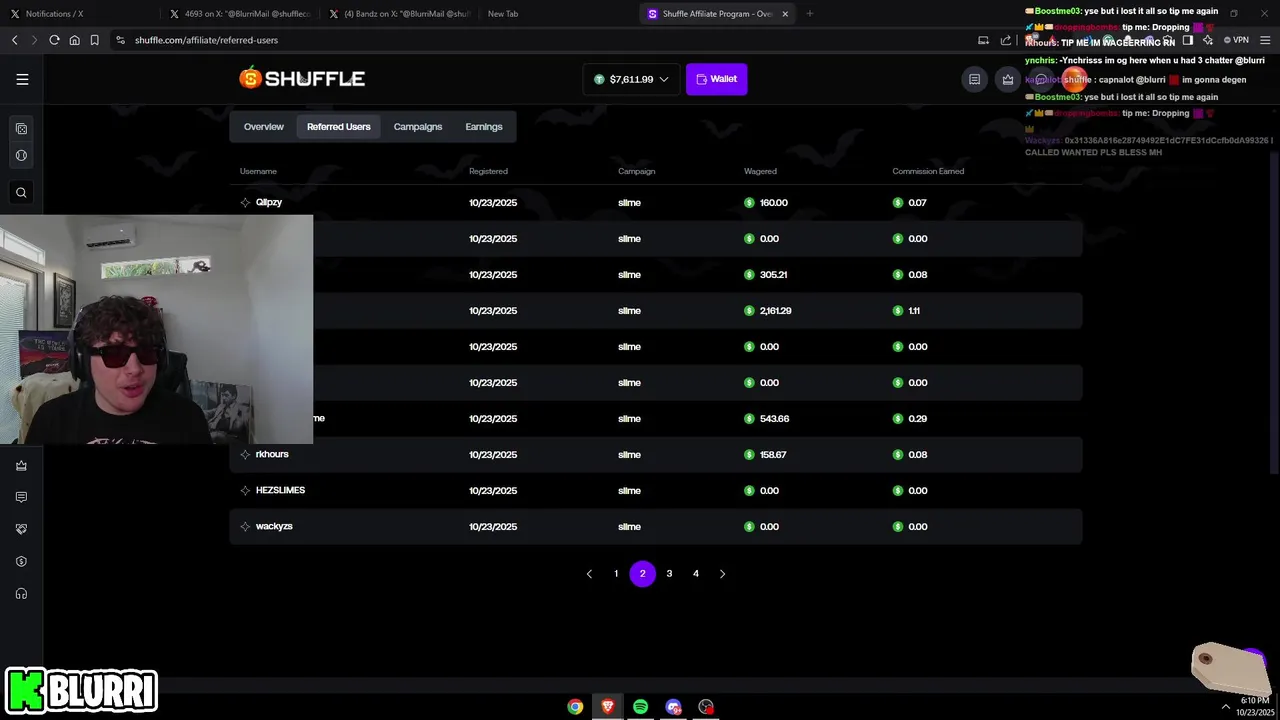This screenshot has width=1280, height=720.
Task: Open the search magnifier in sidebar
Action: coord(21,193)
